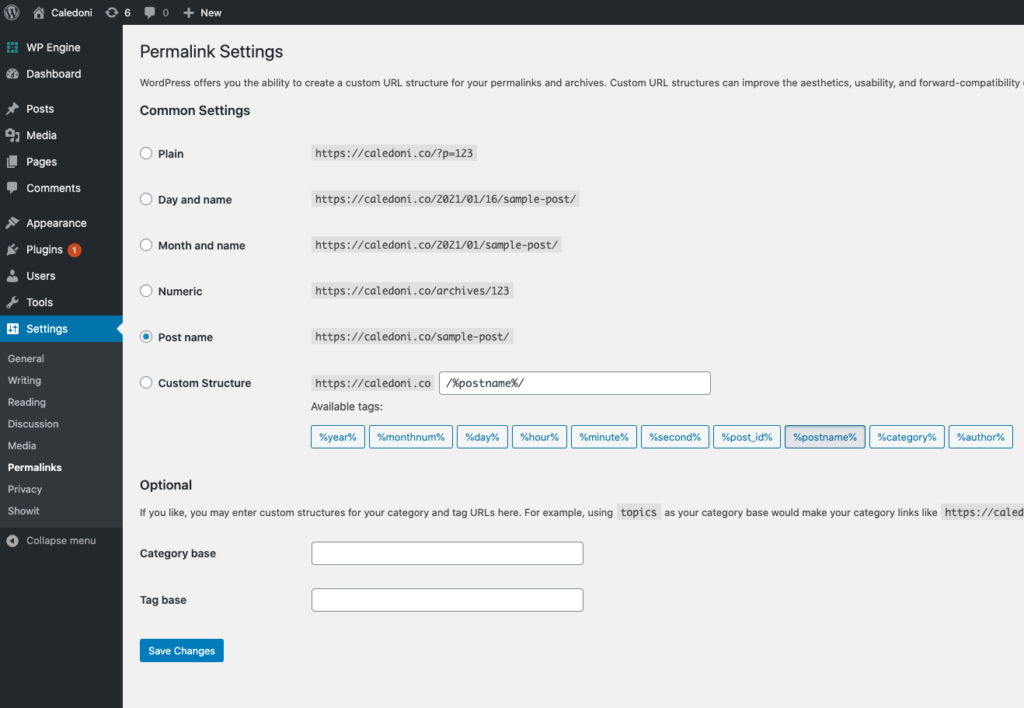Click inside the Category base field
This screenshot has height=708, width=1024.
(447, 553)
